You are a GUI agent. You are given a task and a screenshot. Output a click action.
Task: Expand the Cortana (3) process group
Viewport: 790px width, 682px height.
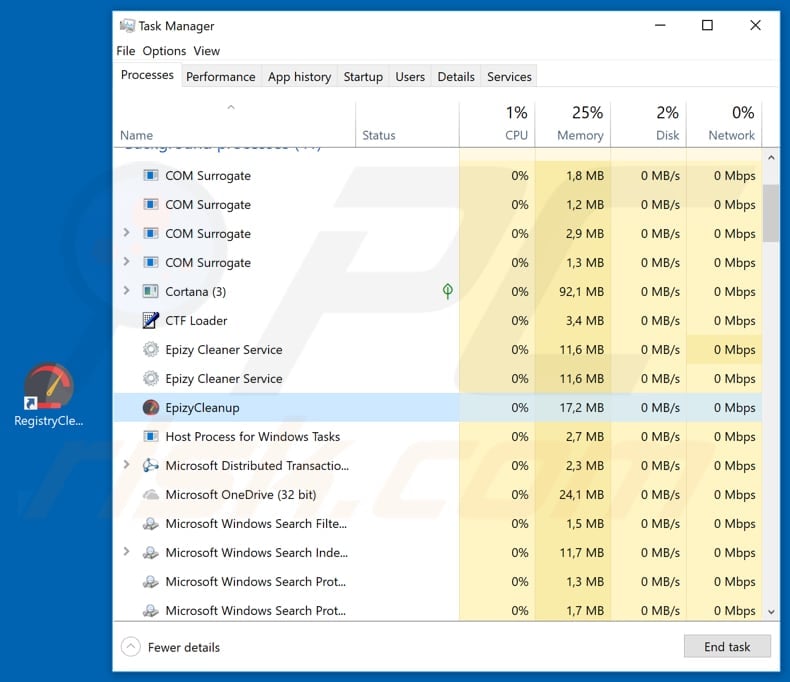tap(126, 291)
